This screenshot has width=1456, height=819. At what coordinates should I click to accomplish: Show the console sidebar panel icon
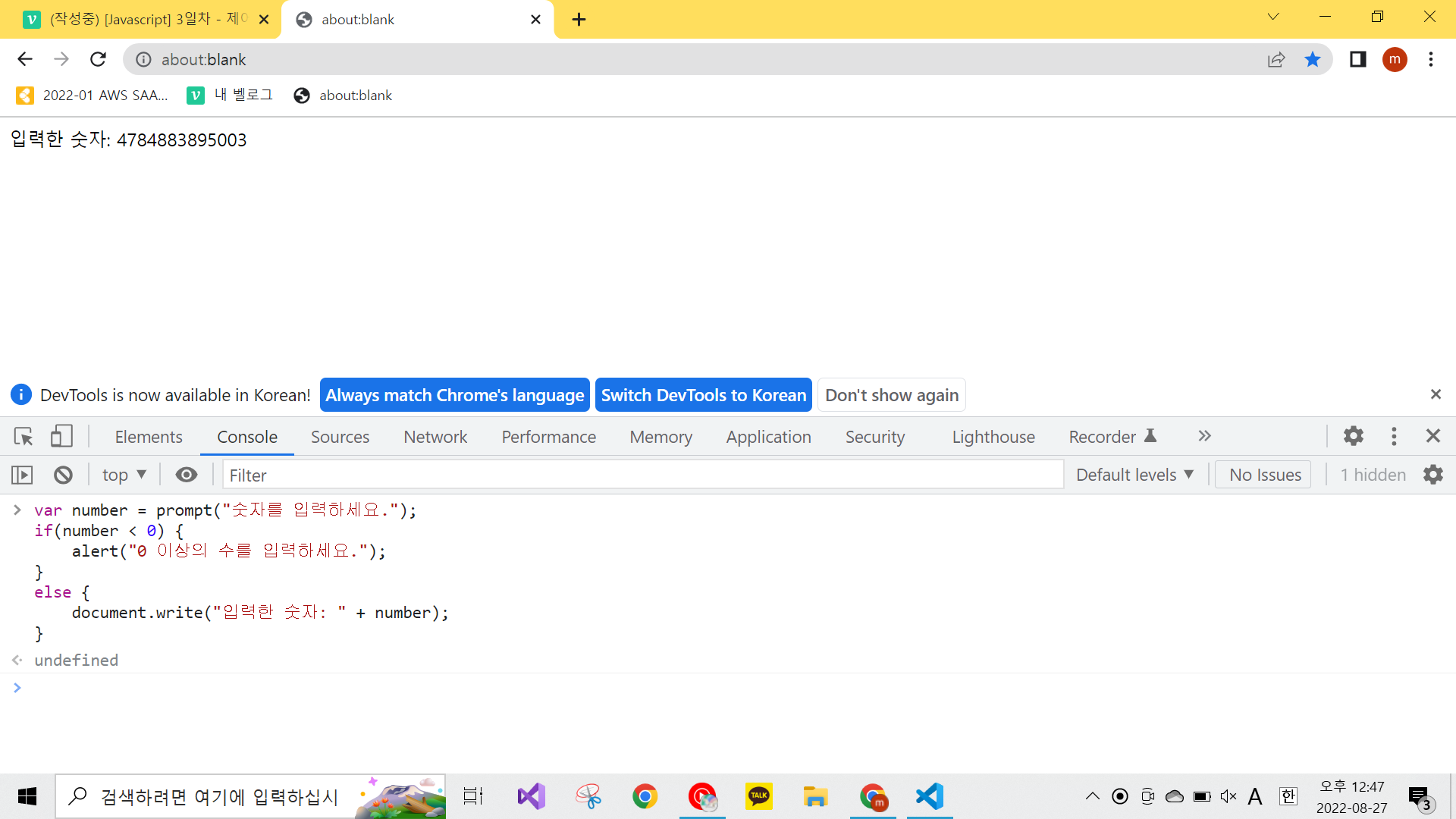click(22, 475)
